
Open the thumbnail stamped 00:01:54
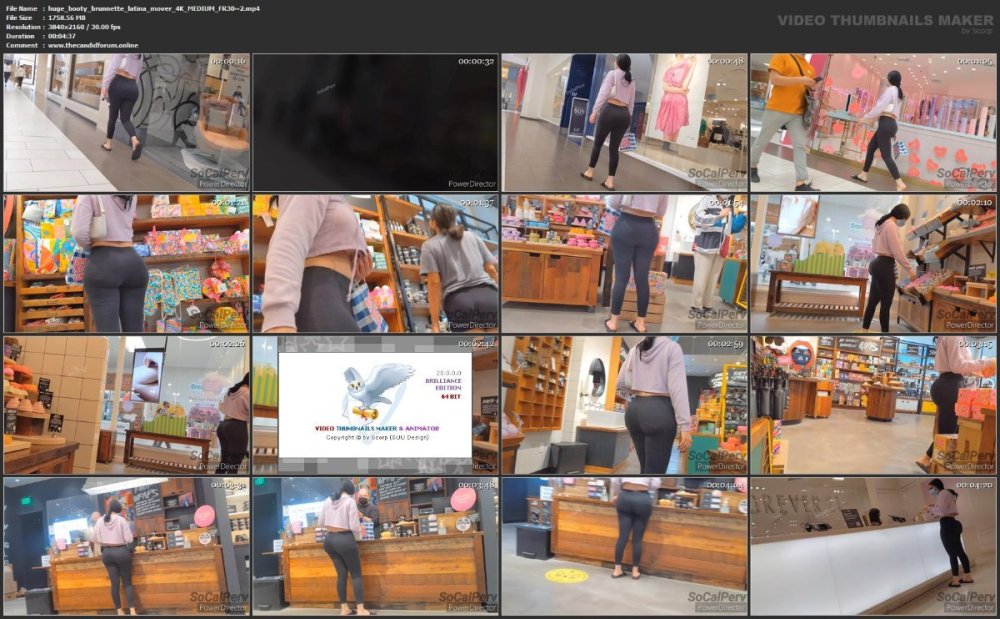pyautogui.click(x=624, y=264)
